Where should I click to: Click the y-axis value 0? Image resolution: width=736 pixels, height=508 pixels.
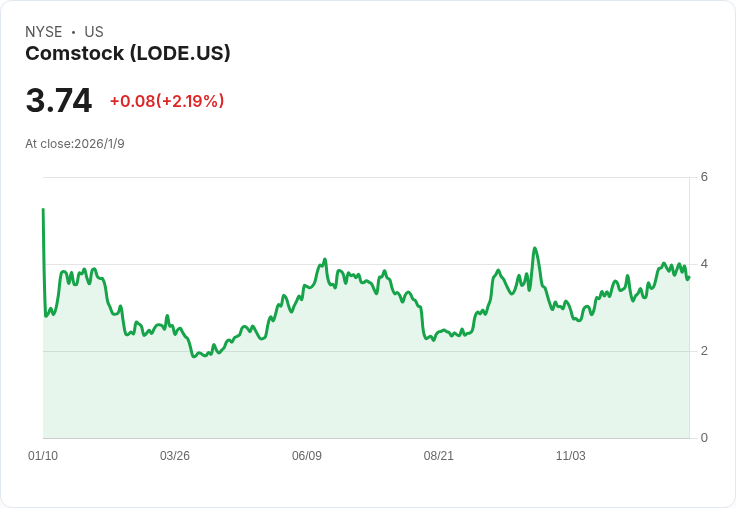[x=704, y=438]
